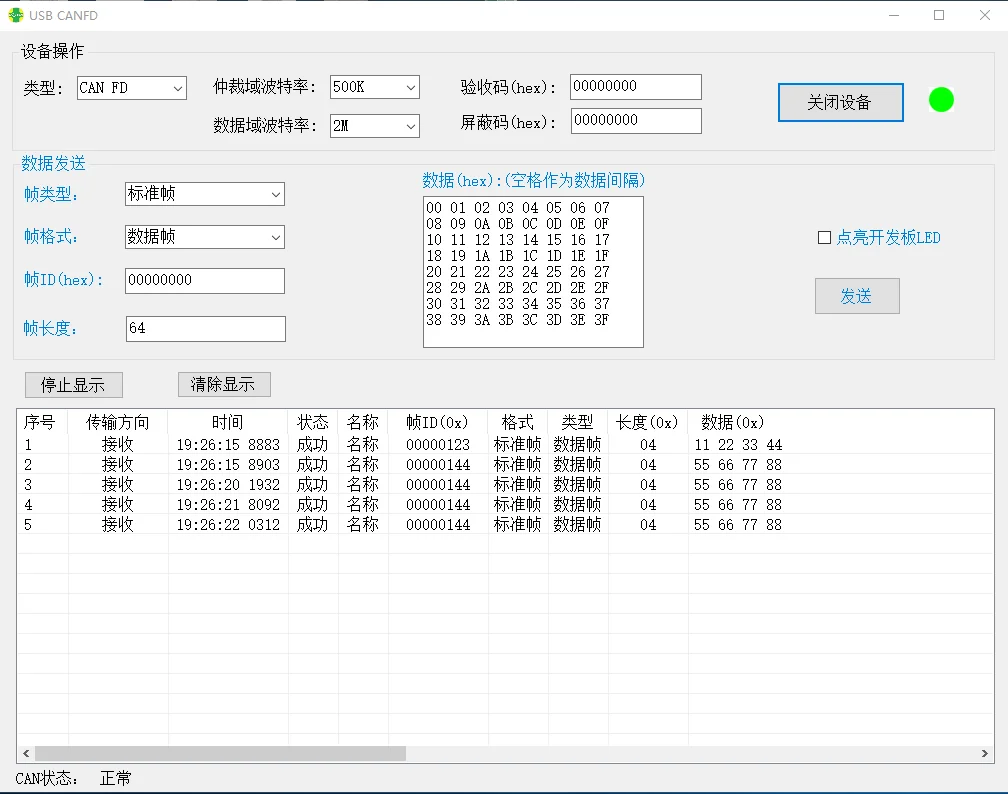Open the 数据域波特率 2M dropdown
The image size is (1008, 794).
coord(374,126)
